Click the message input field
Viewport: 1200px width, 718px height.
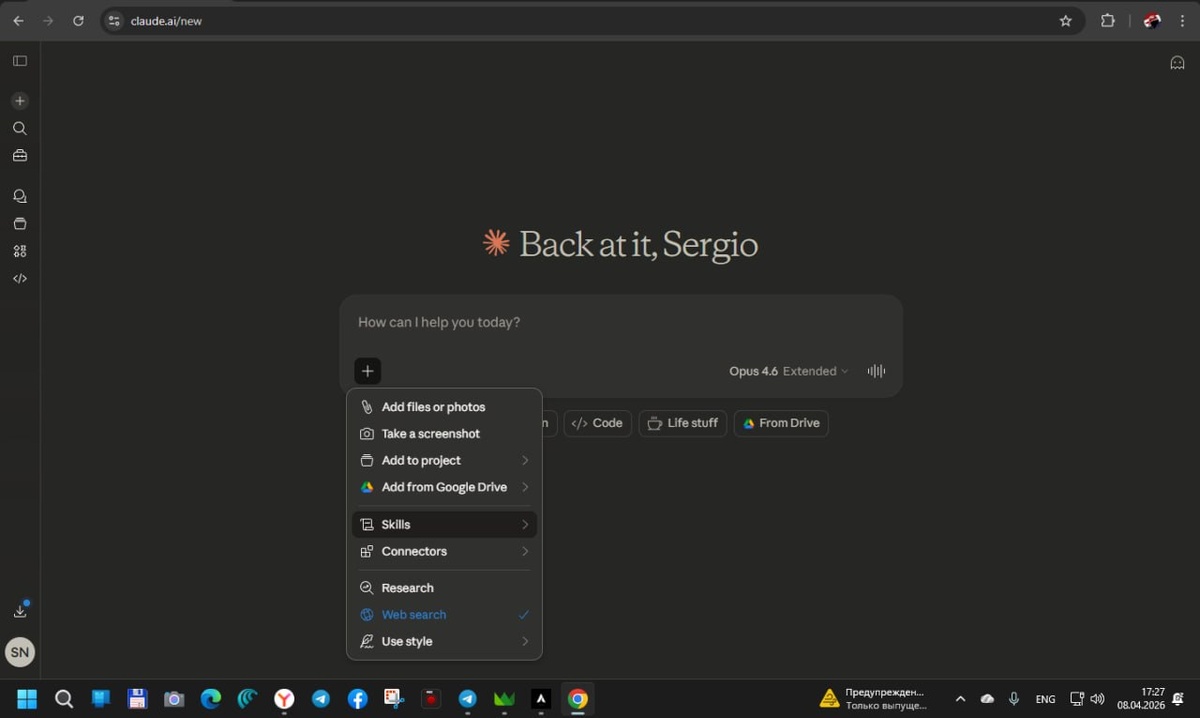coord(620,323)
